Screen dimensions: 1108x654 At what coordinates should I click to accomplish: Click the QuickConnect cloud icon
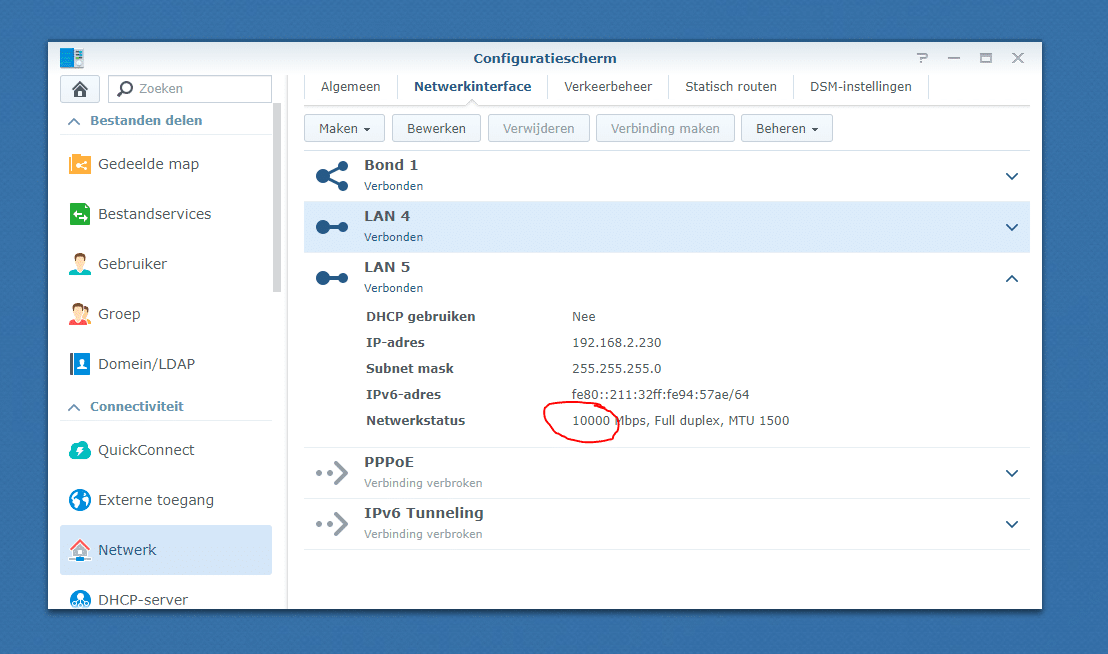(x=80, y=450)
